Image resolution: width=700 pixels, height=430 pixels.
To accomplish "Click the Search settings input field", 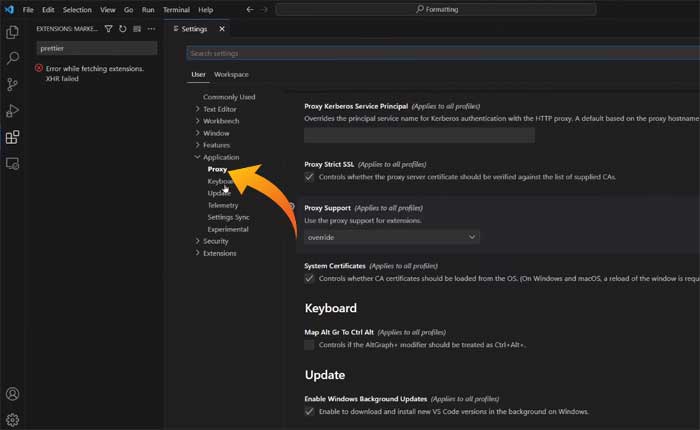I will (x=440, y=53).
